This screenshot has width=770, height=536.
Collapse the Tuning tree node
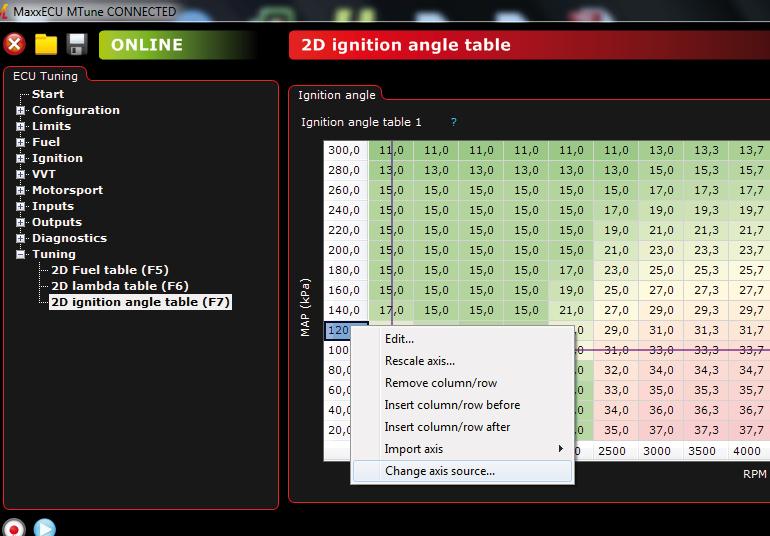[20, 254]
